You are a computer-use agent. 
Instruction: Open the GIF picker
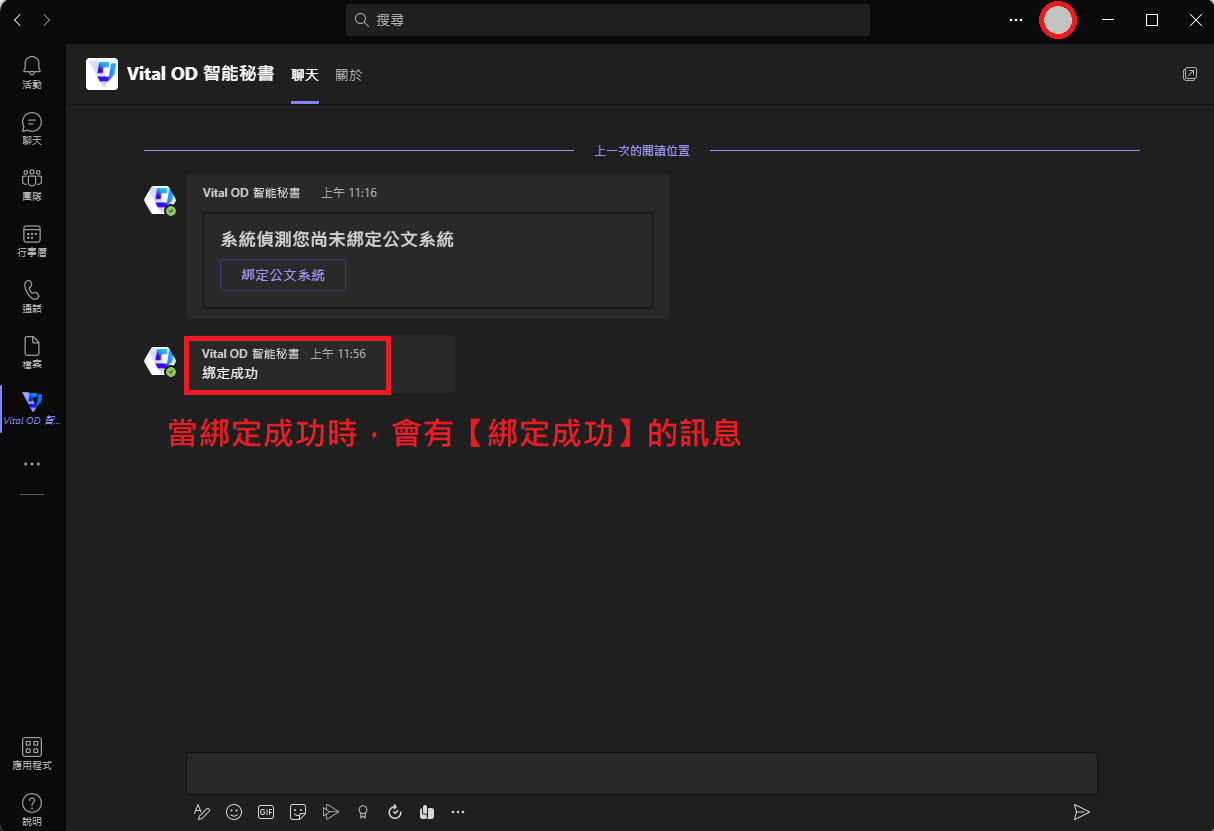pyautogui.click(x=266, y=812)
